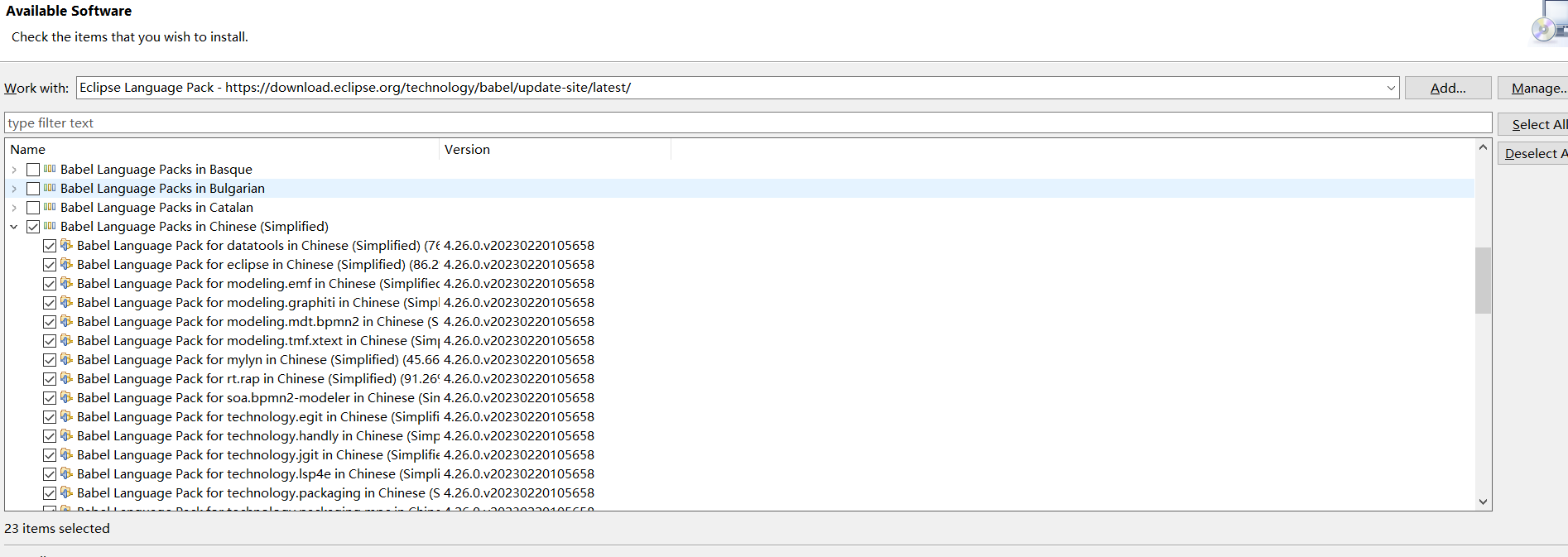
Task: Collapse the Chinese (Simplified) packs node
Action: (14, 227)
